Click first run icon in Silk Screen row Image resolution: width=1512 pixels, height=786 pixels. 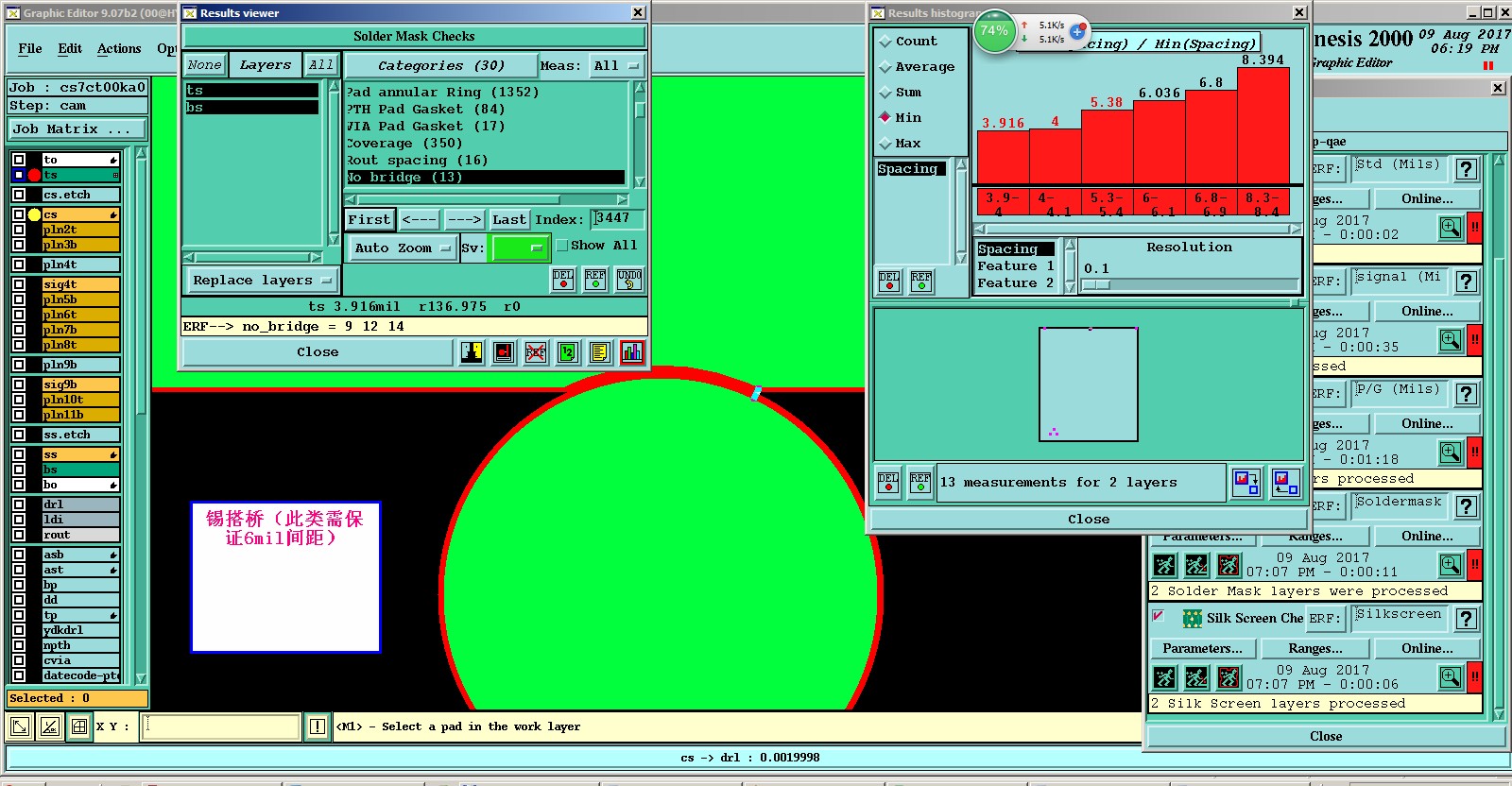point(1165,677)
